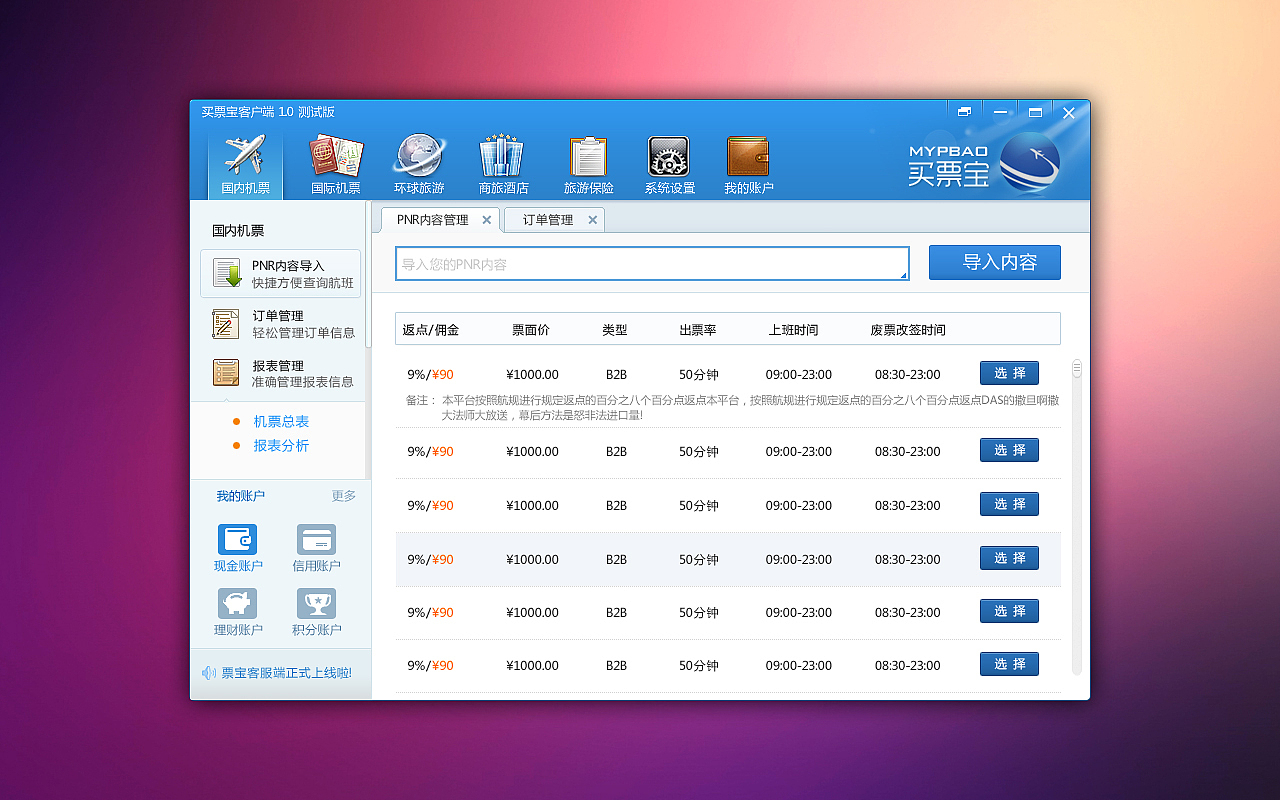Click the 返点/佣金 column header
Image resolution: width=1280 pixels, height=800 pixels.
click(431, 330)
